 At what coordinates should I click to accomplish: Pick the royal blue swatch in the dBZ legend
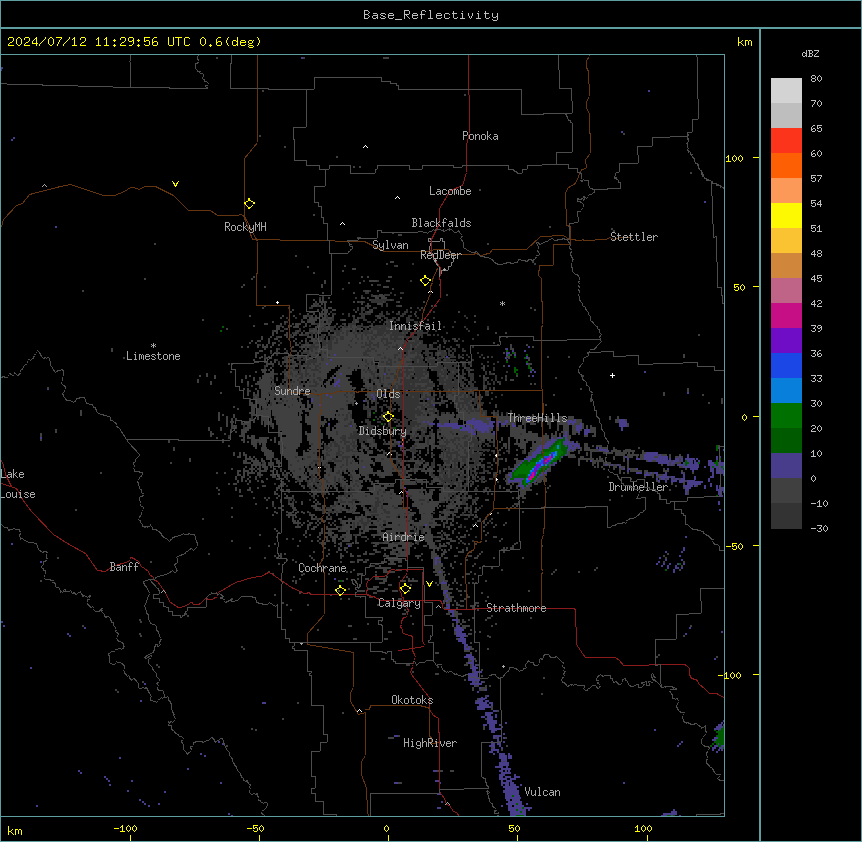click(786, 365)
